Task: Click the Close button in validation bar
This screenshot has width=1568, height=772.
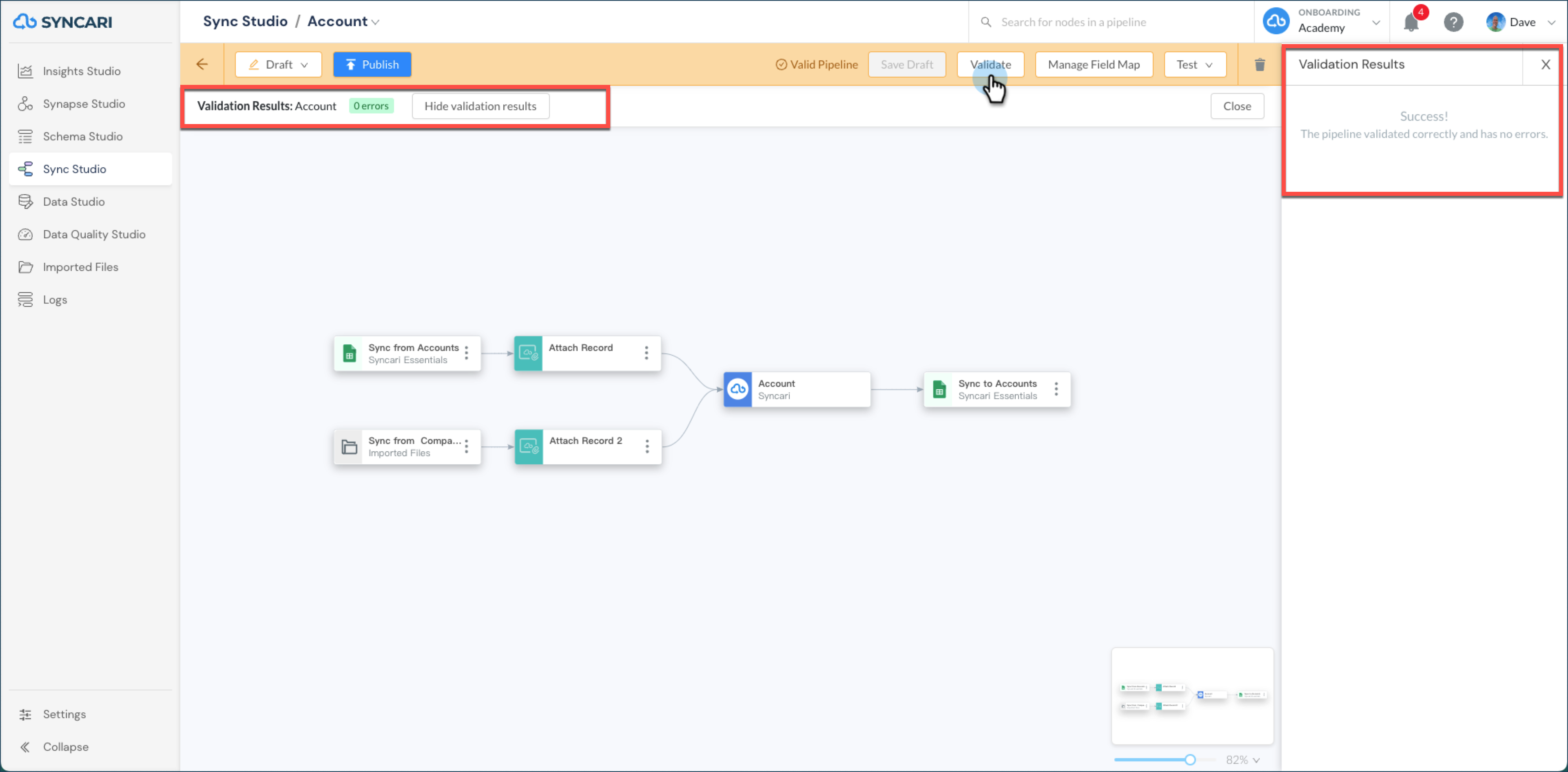Action: click(1237, 106)
